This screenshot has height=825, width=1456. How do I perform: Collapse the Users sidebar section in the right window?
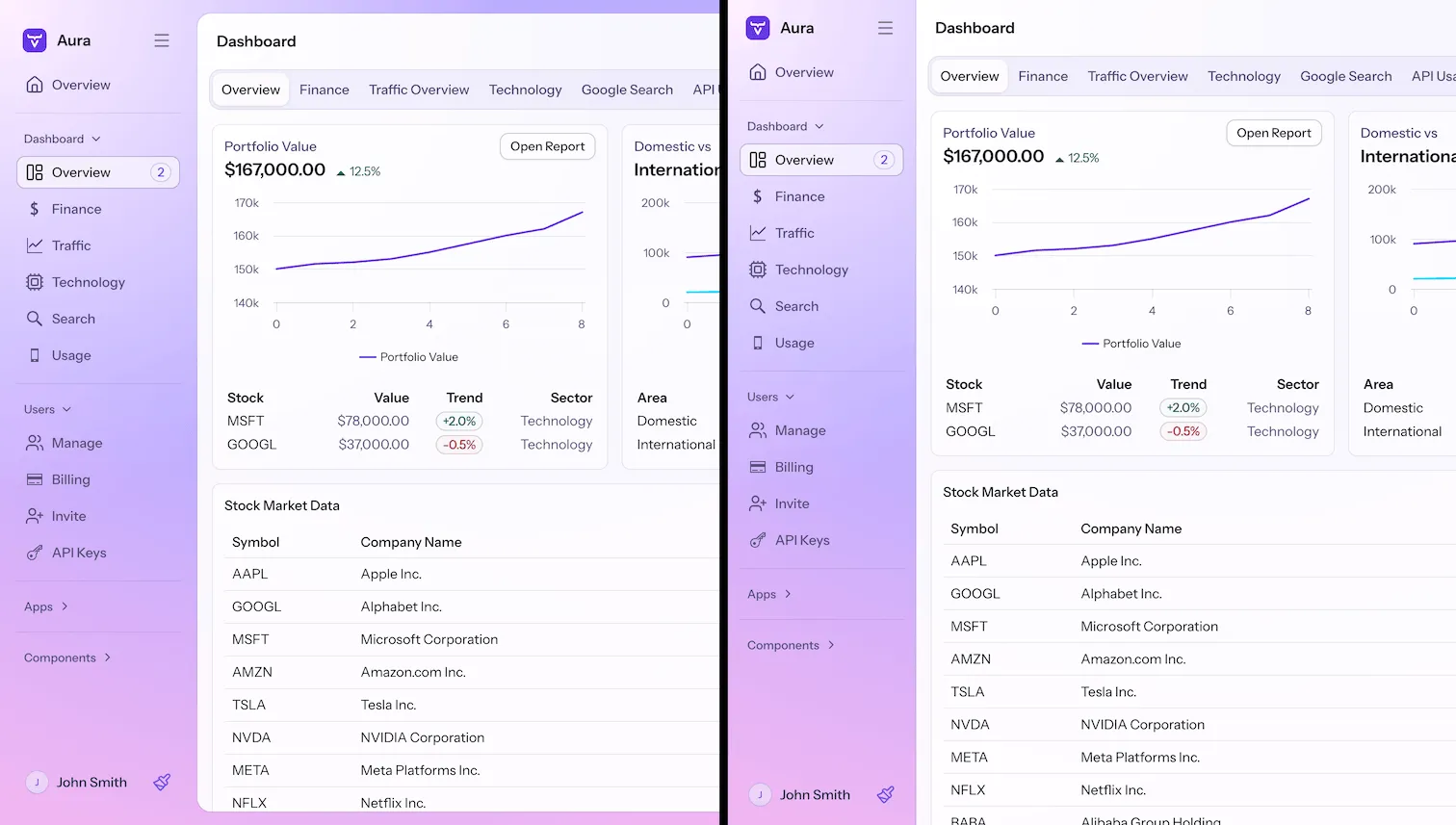point(771,397)
